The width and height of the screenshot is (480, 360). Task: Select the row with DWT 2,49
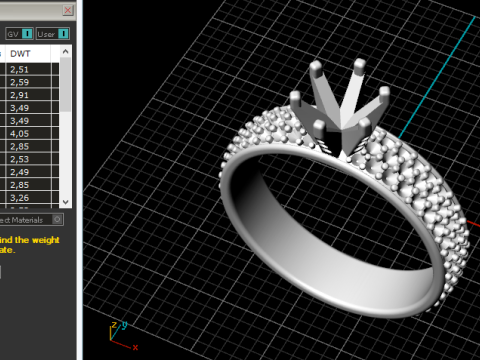[29, 172]
